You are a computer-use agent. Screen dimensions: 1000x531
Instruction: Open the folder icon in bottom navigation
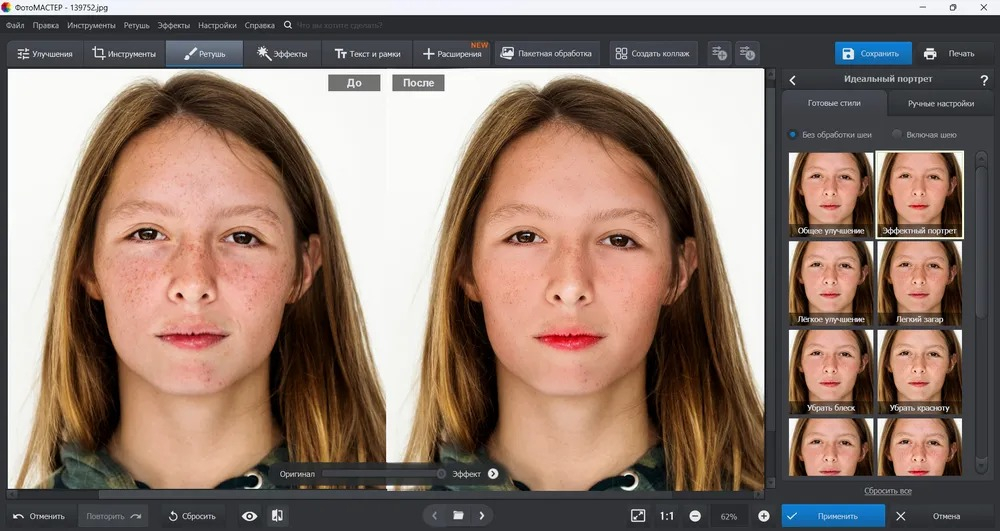click(x=458, y=516)
